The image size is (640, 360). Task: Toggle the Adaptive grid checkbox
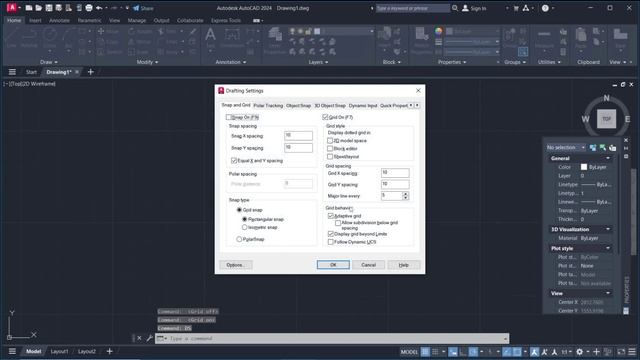(x=331, y=216)
